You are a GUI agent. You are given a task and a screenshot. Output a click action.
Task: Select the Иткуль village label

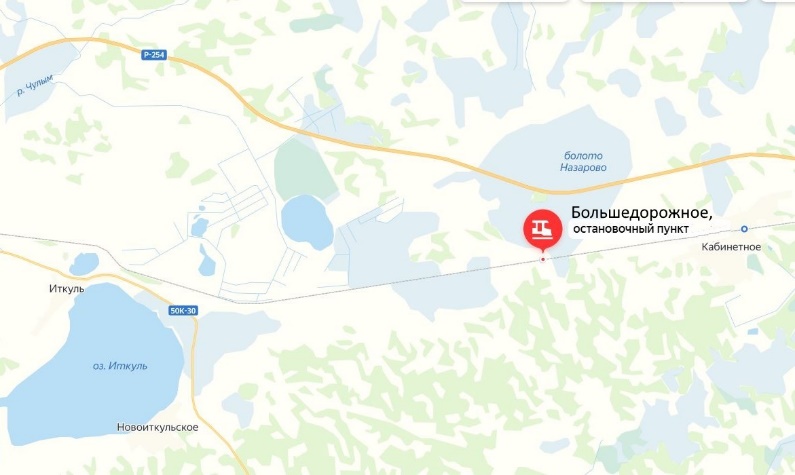click(66, 288)
